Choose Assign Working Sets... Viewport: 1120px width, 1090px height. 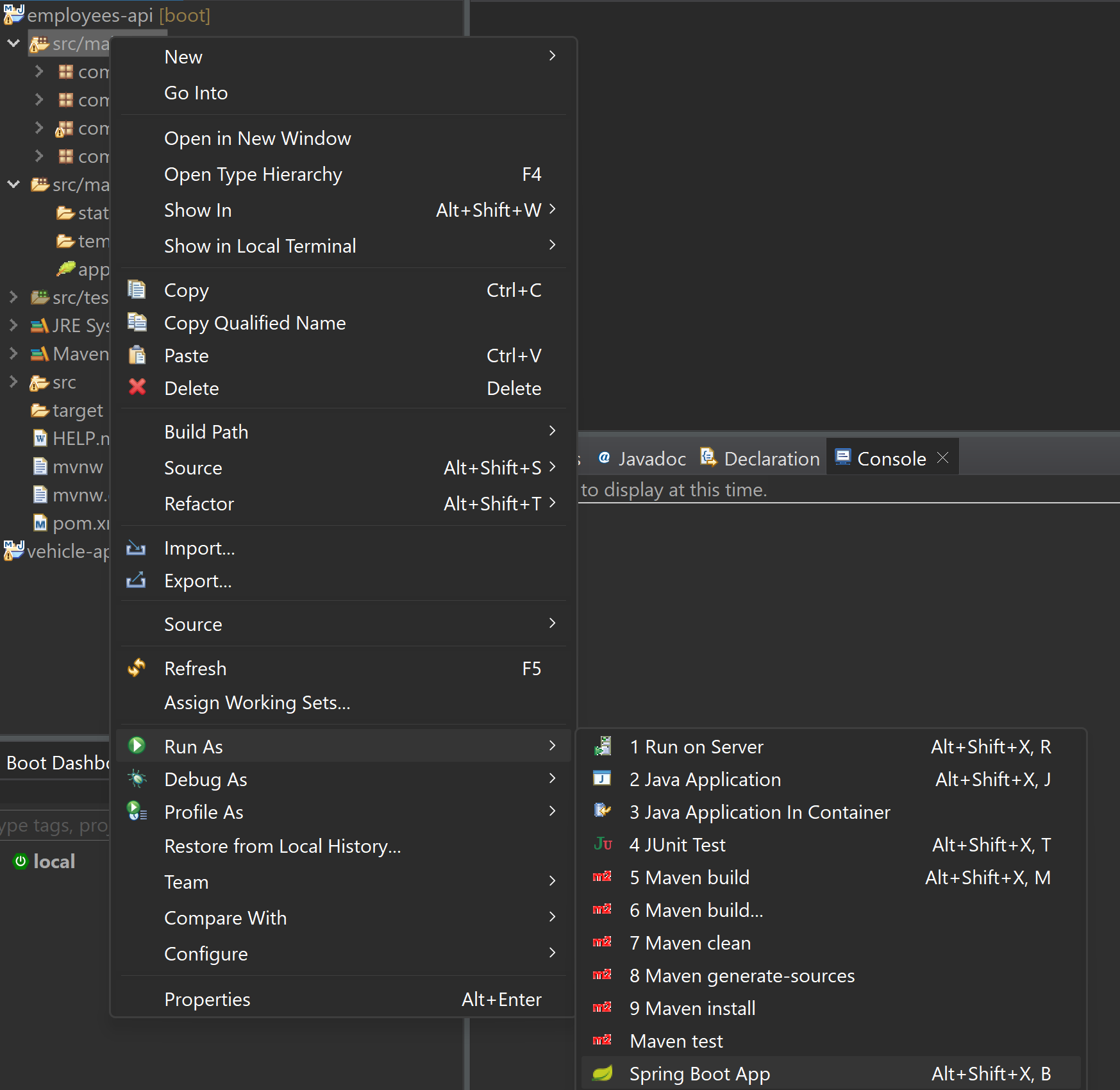point(344,703)
